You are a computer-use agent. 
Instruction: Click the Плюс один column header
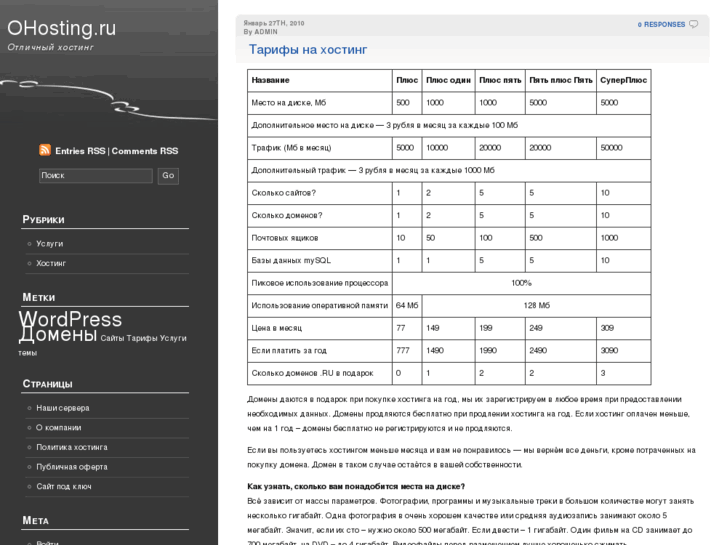448,80
